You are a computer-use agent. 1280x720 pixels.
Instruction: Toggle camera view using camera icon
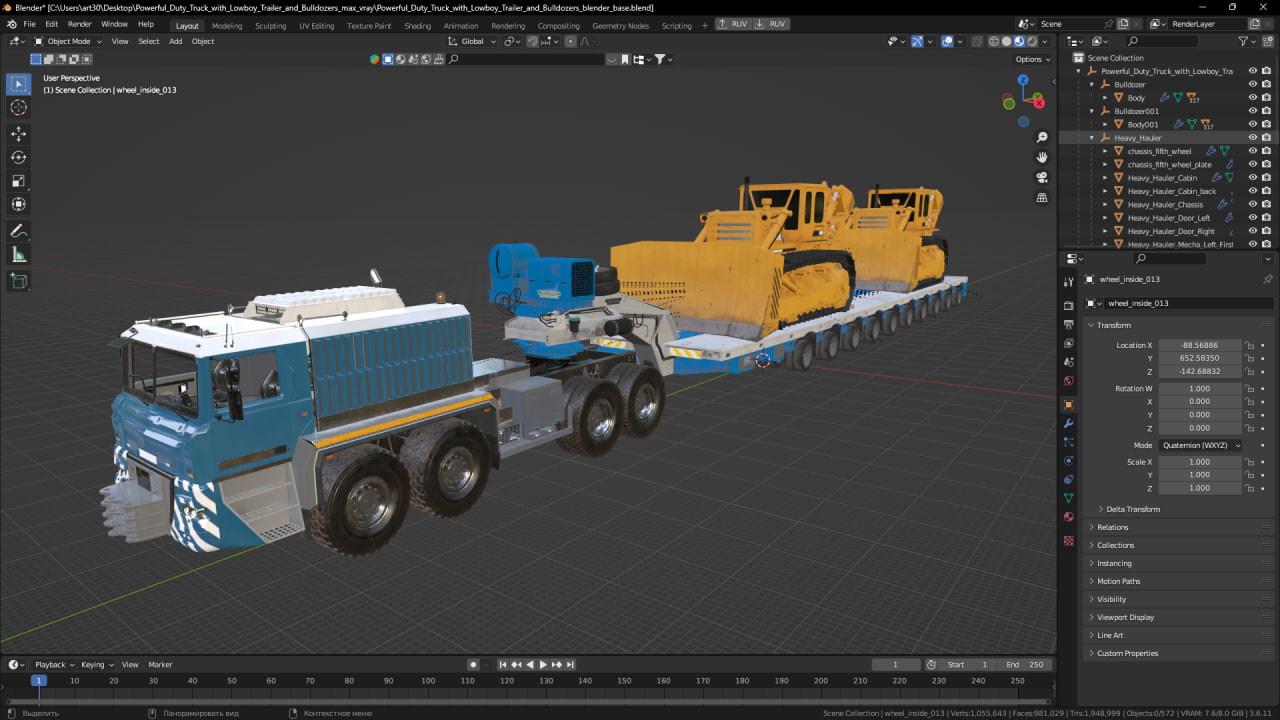[1042, 177]
